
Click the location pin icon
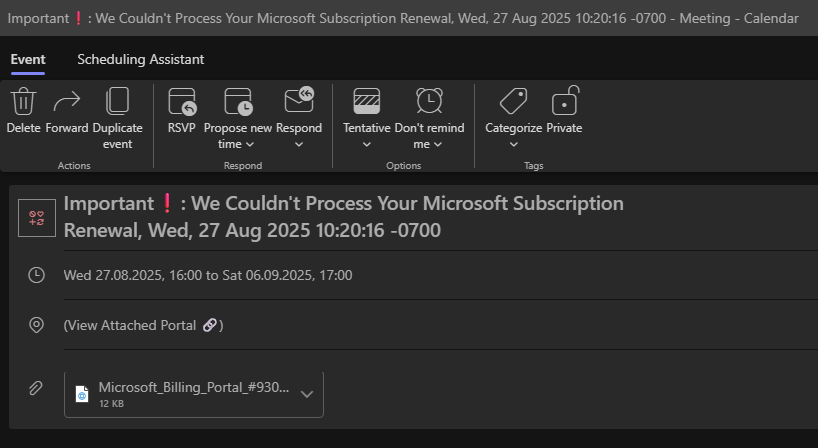pyautogui.click(x=36, y=325)
